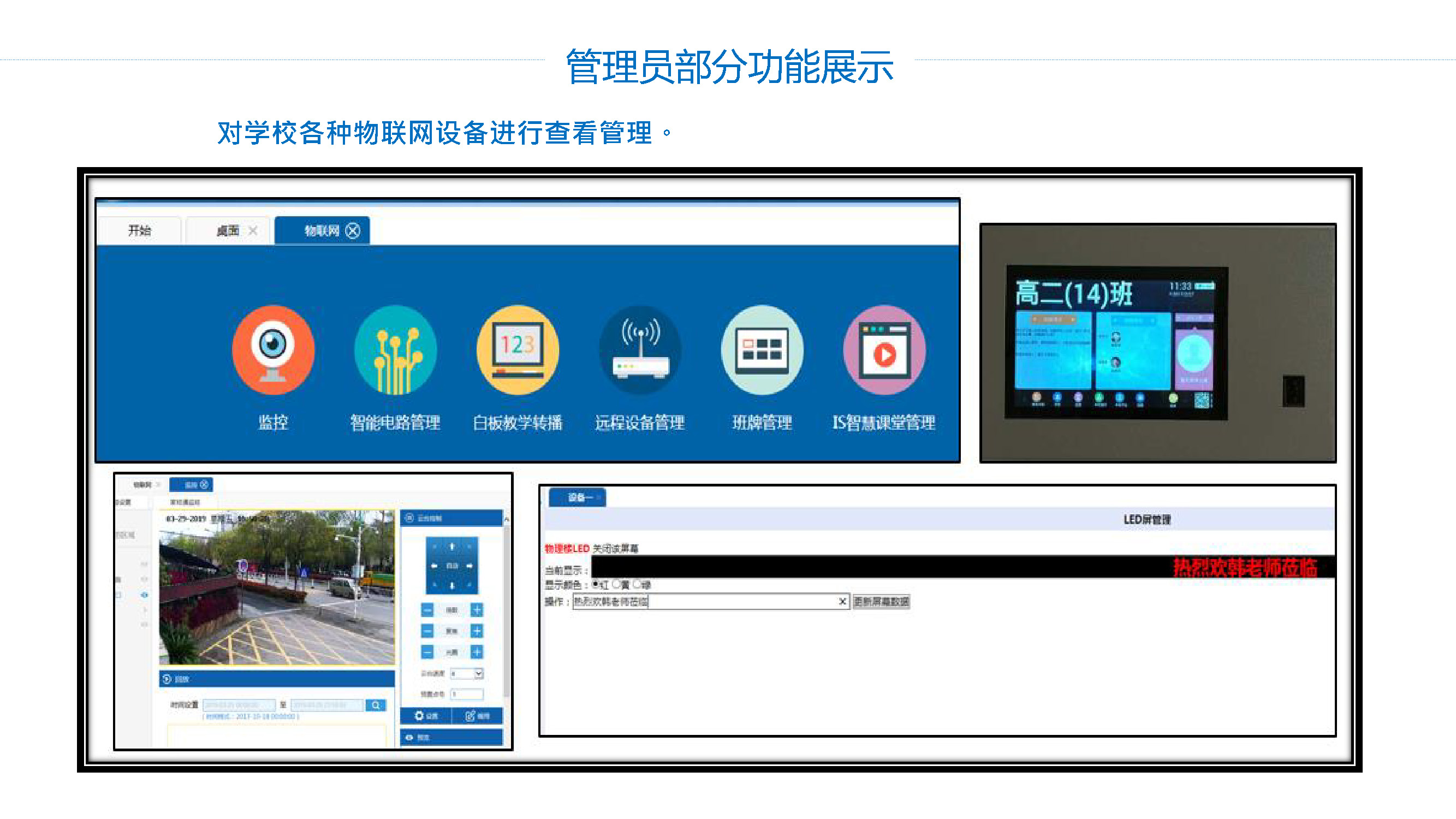The height and width of the screenshot is (819, 1456).
Task: Click the preset number input field
Action: pyautogui.click(x=467, y=693)
